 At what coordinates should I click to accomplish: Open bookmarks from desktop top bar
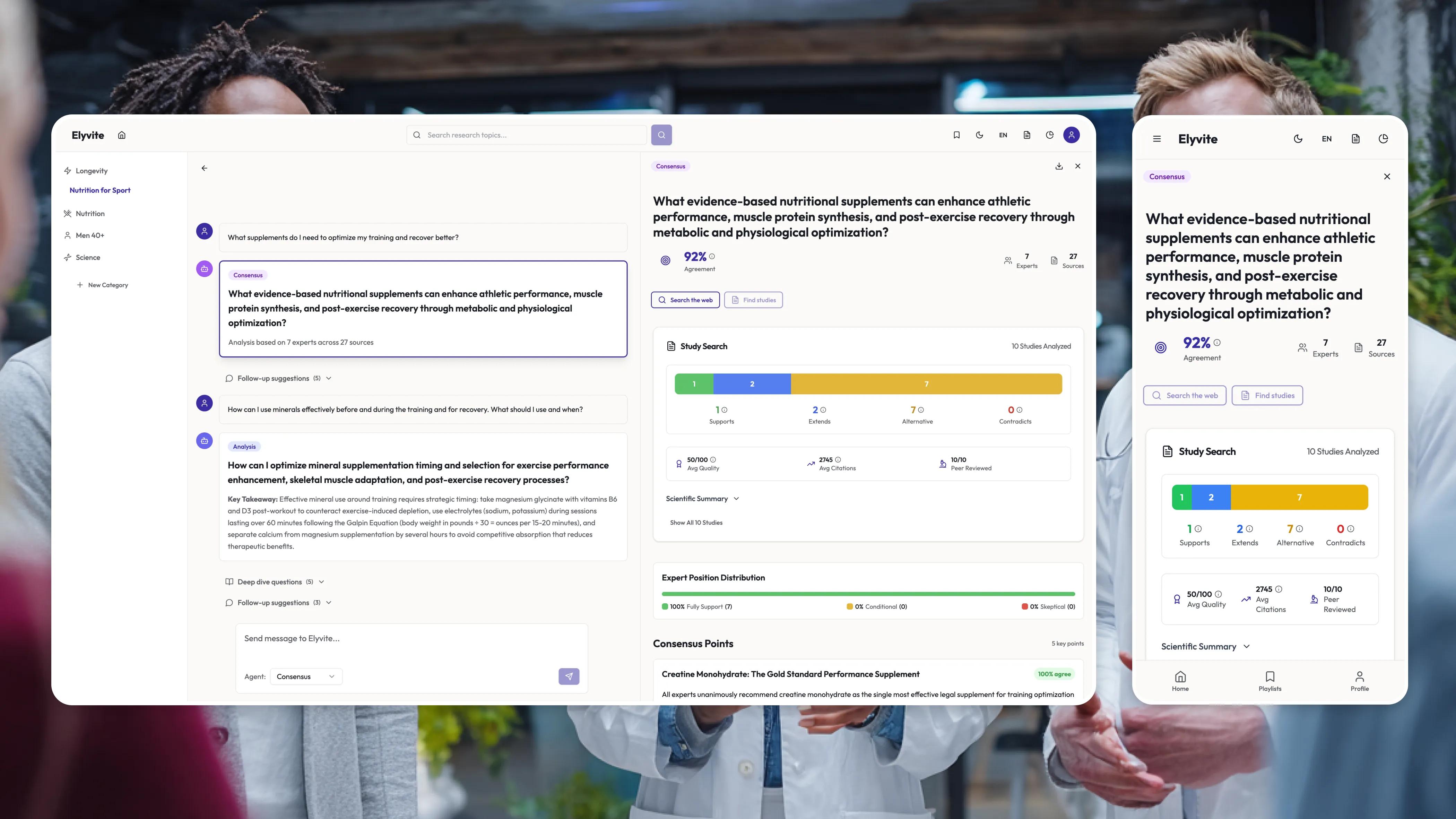pos(956,135)
